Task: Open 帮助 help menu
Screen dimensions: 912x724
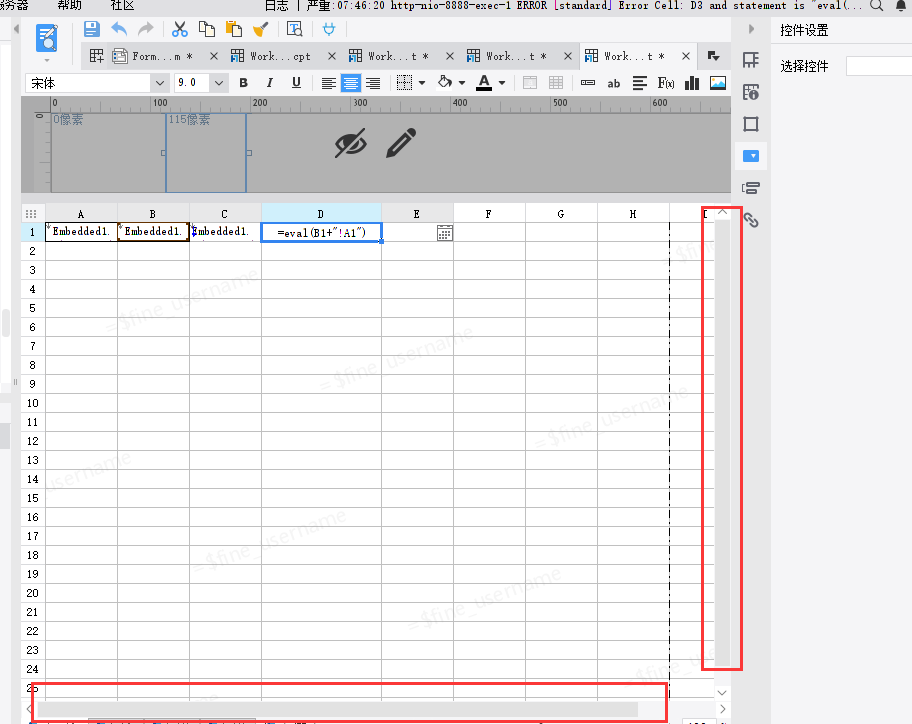Action: [x=69, y=5]
